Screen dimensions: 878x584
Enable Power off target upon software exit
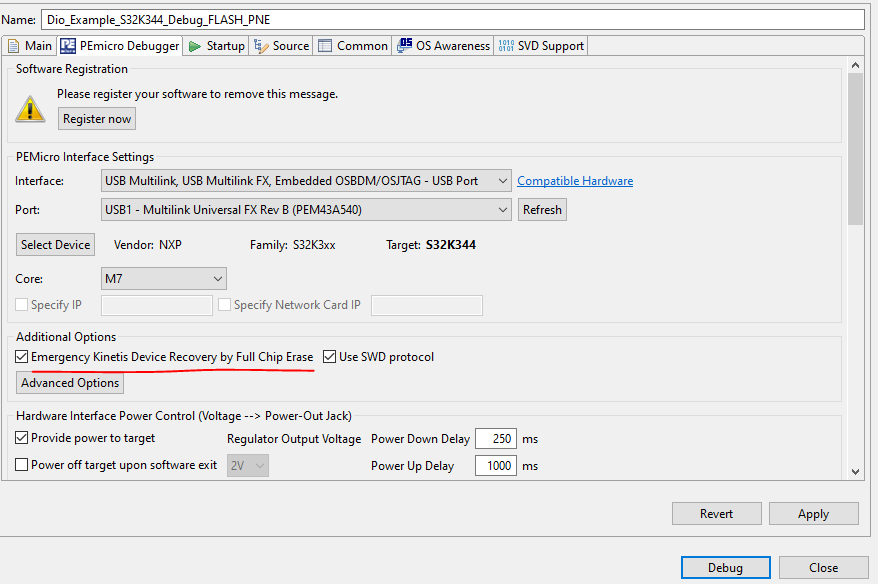21,464
